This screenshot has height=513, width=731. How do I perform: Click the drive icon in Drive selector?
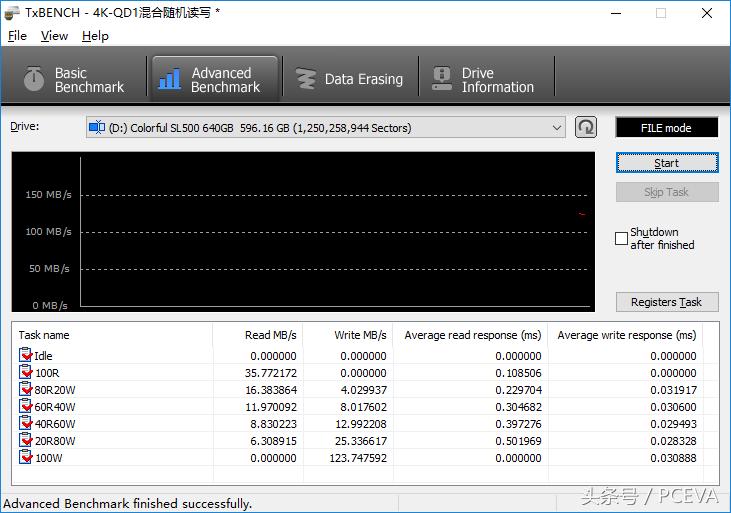97,127
